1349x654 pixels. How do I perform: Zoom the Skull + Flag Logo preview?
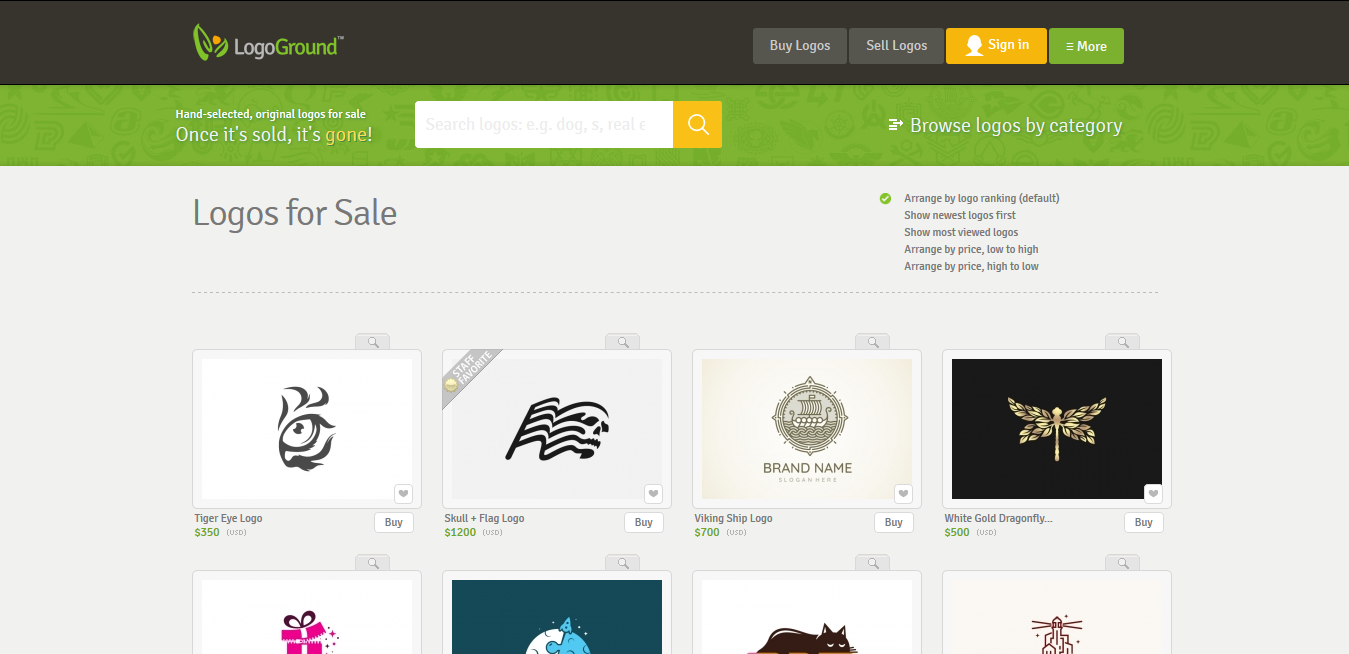pyautogui.click(x=623, y=342)
